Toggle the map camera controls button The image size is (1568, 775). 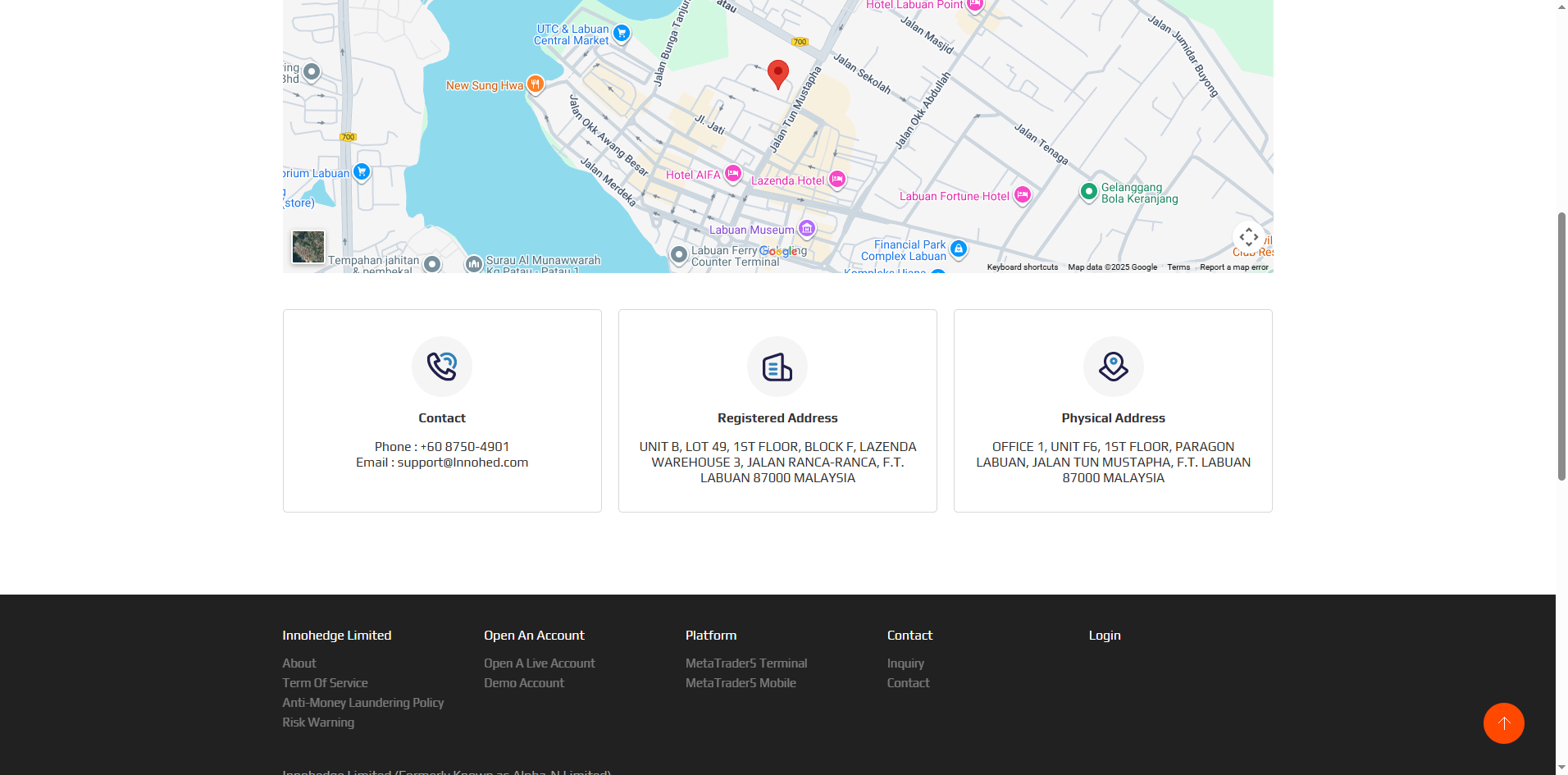(x=1248, y=237)
